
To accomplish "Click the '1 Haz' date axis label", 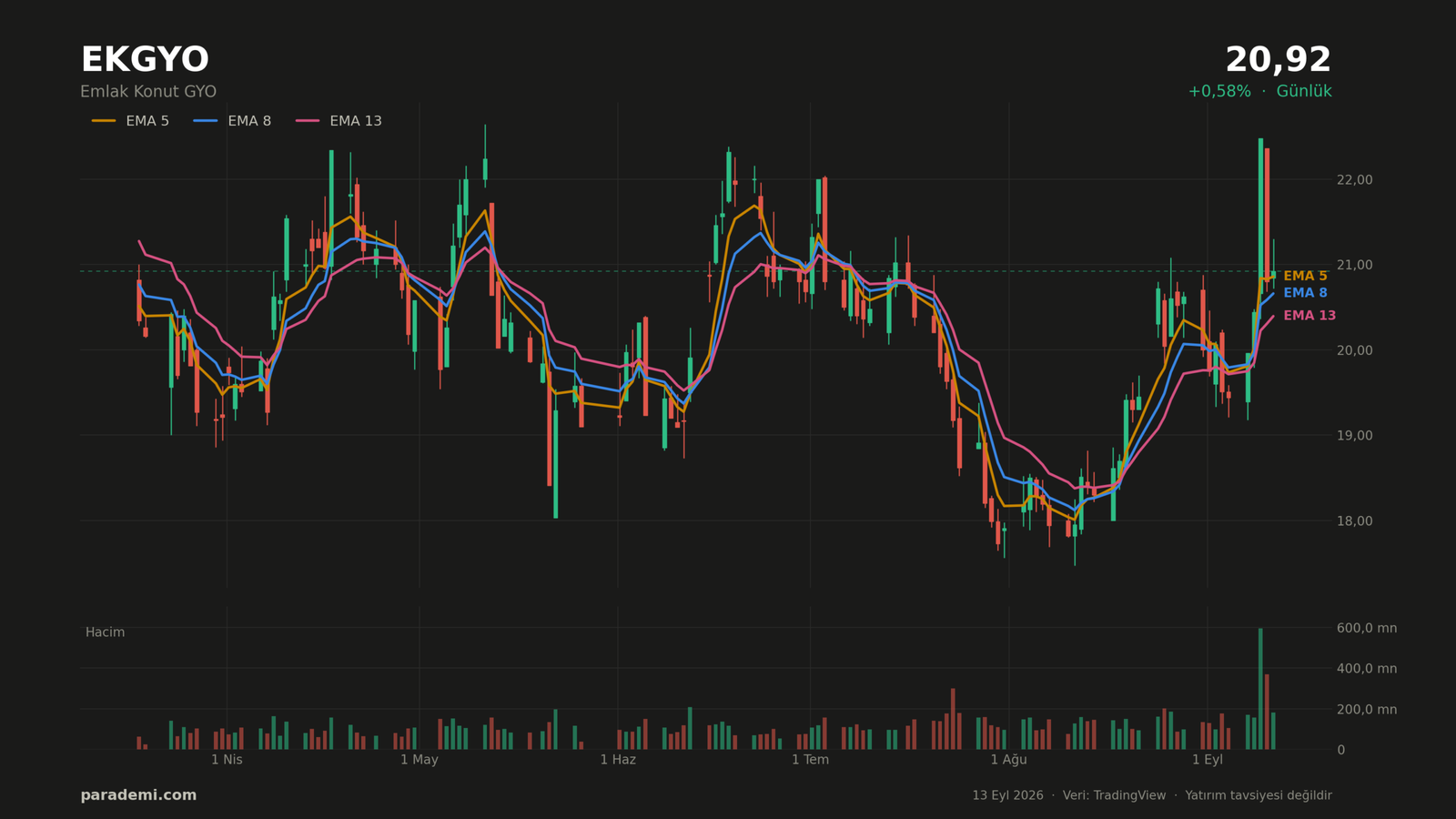I will click(618, 760).
